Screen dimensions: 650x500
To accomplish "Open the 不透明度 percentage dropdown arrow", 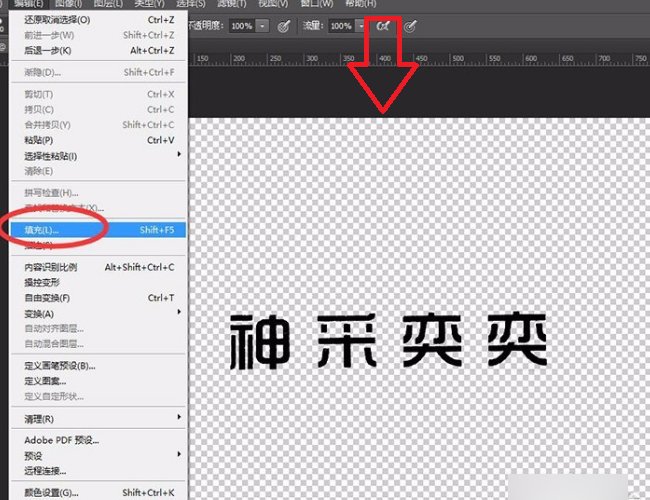I will coord(262,26).
